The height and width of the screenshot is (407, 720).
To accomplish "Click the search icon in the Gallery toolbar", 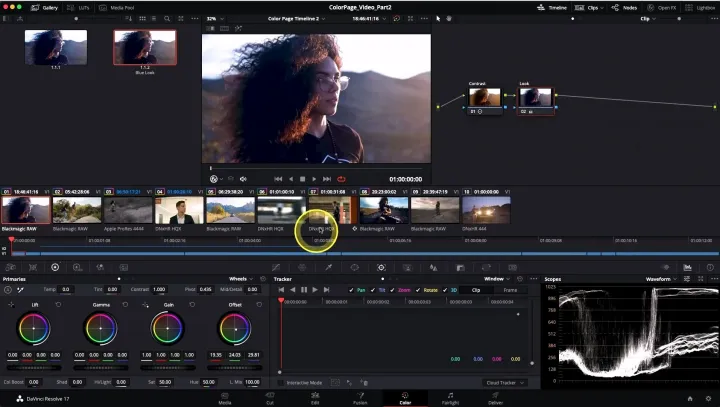I will coord(167,19).
